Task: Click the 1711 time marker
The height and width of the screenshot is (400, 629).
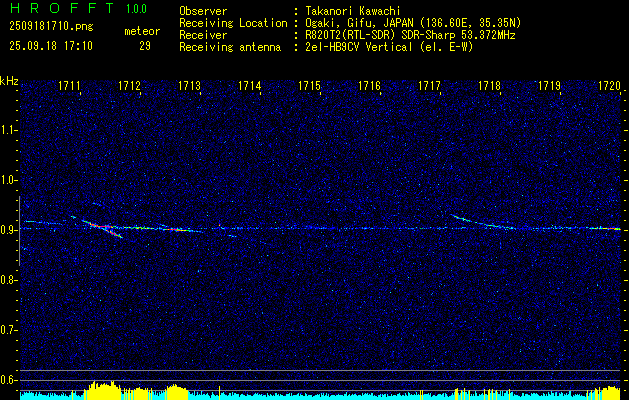Action: tap(70, 87)
